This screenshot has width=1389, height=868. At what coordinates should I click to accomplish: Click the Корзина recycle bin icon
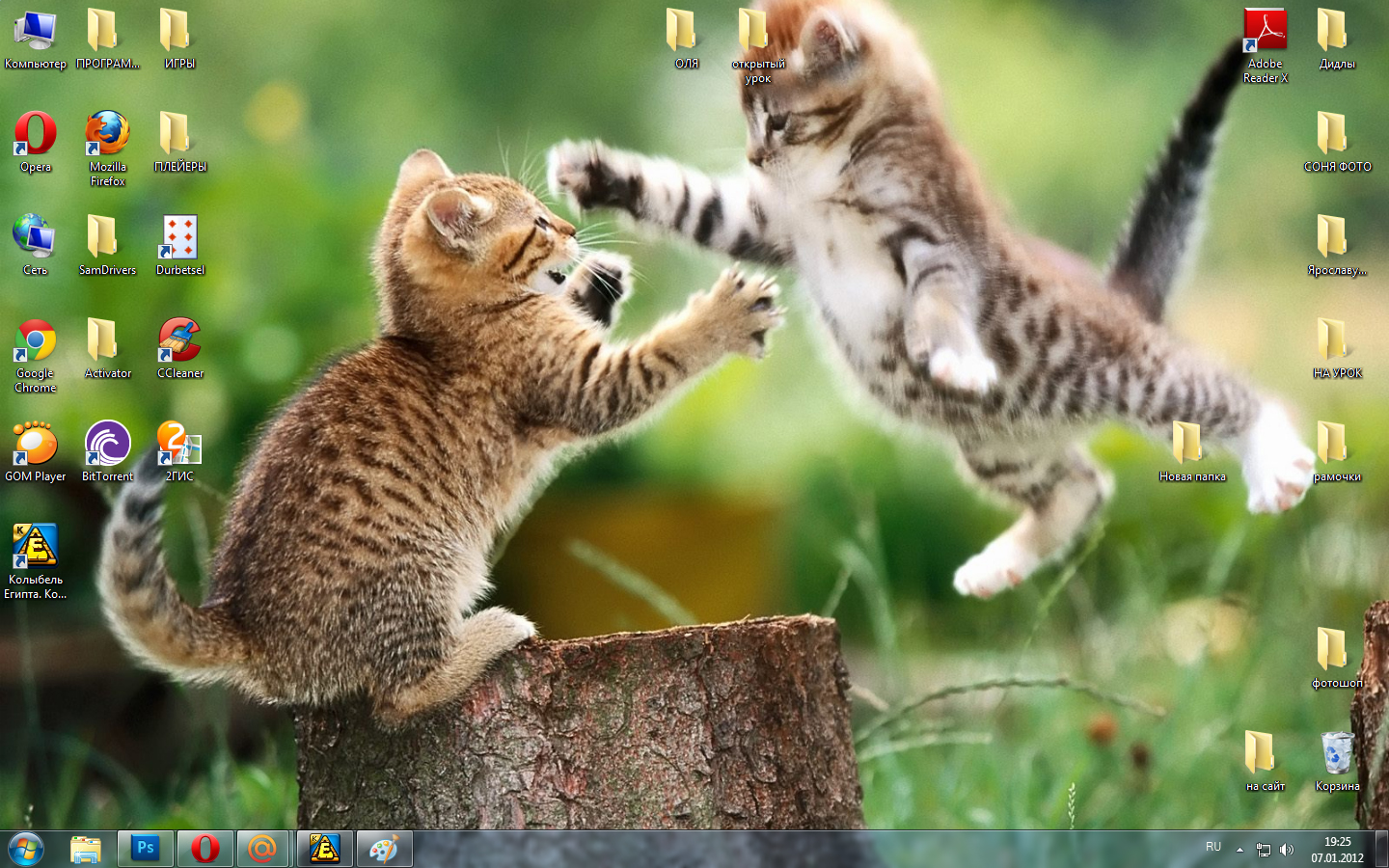1337,753
